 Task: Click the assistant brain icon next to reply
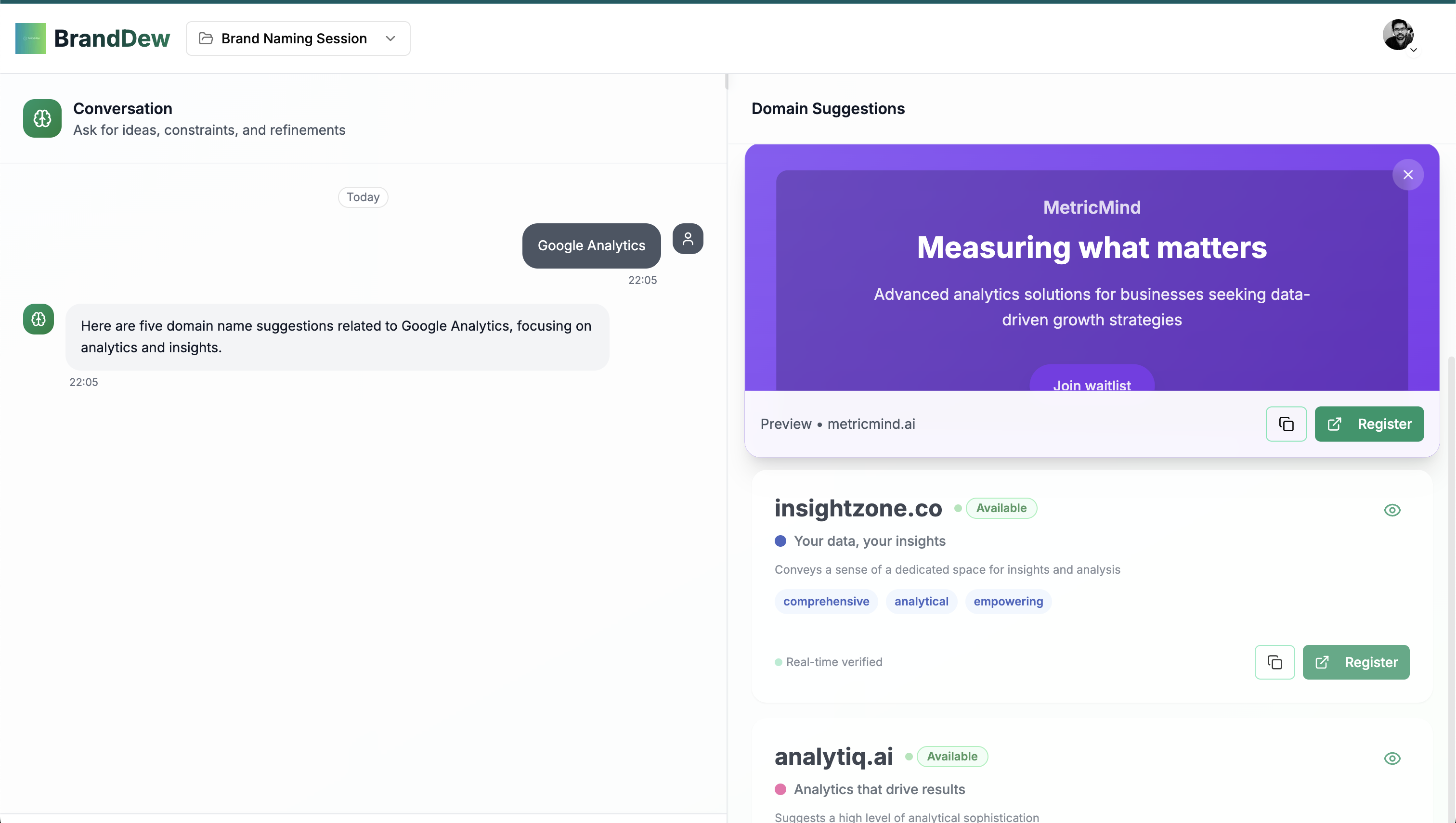(39, 320)
